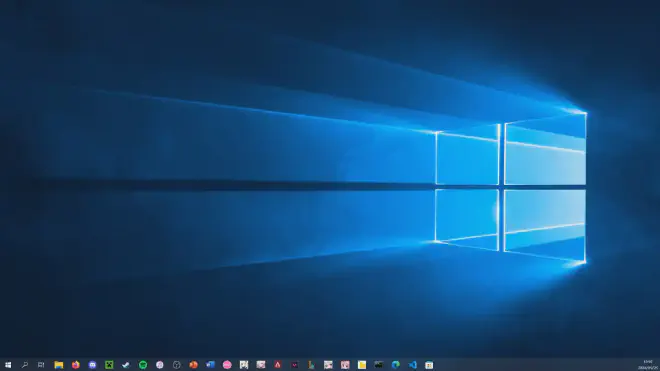
Task: Open Task View from the taskbar
Action: (x=41, y=365)
